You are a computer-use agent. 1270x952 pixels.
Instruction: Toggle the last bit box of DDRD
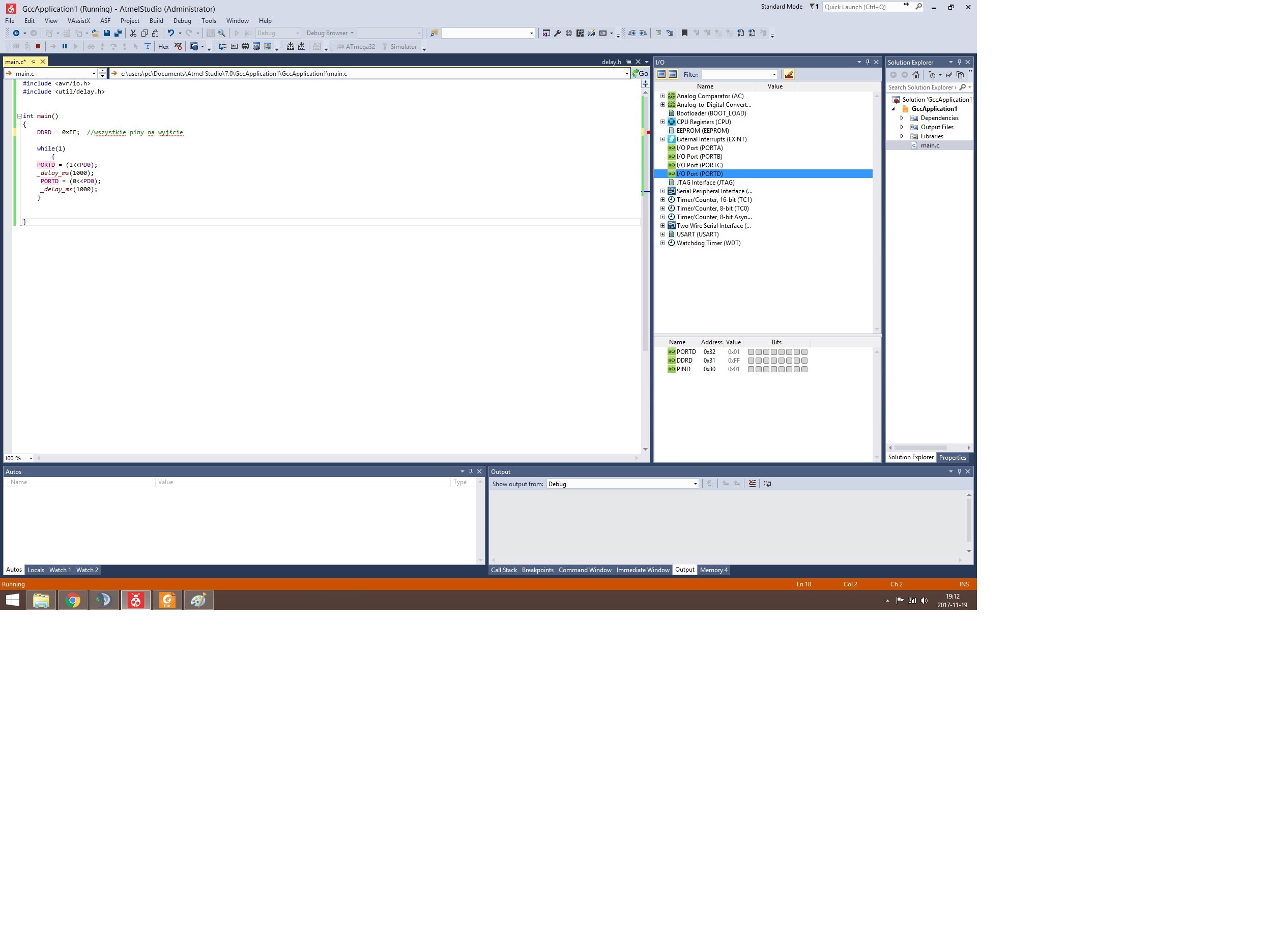[804, 361]
